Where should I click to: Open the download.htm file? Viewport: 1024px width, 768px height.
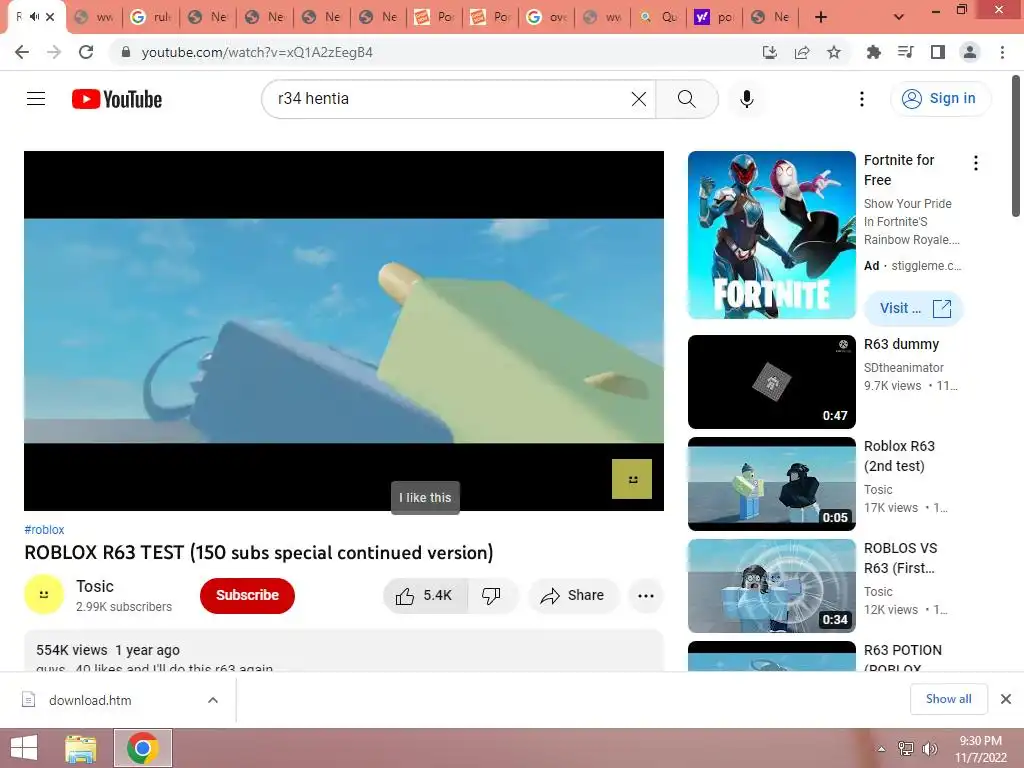(90, 700)
